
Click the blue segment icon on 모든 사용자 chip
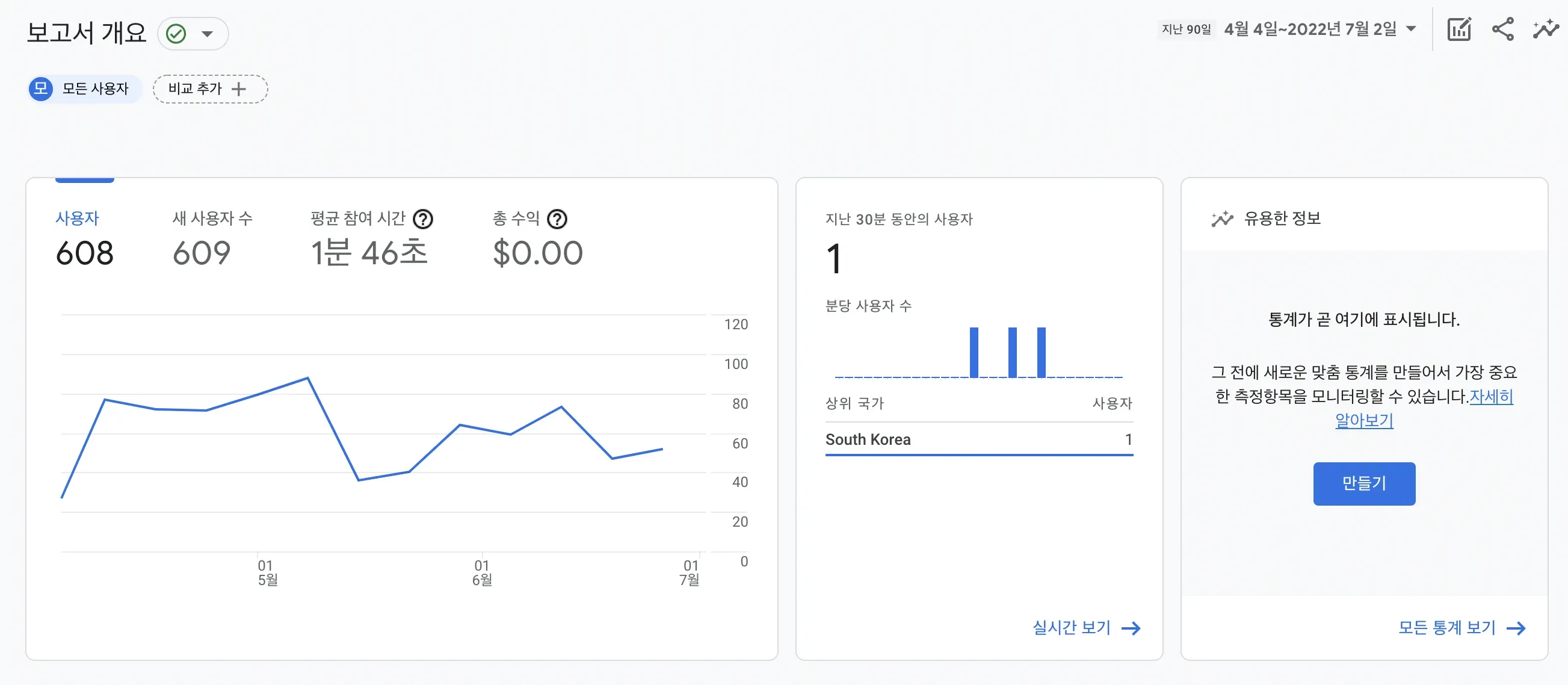[40, 88]
